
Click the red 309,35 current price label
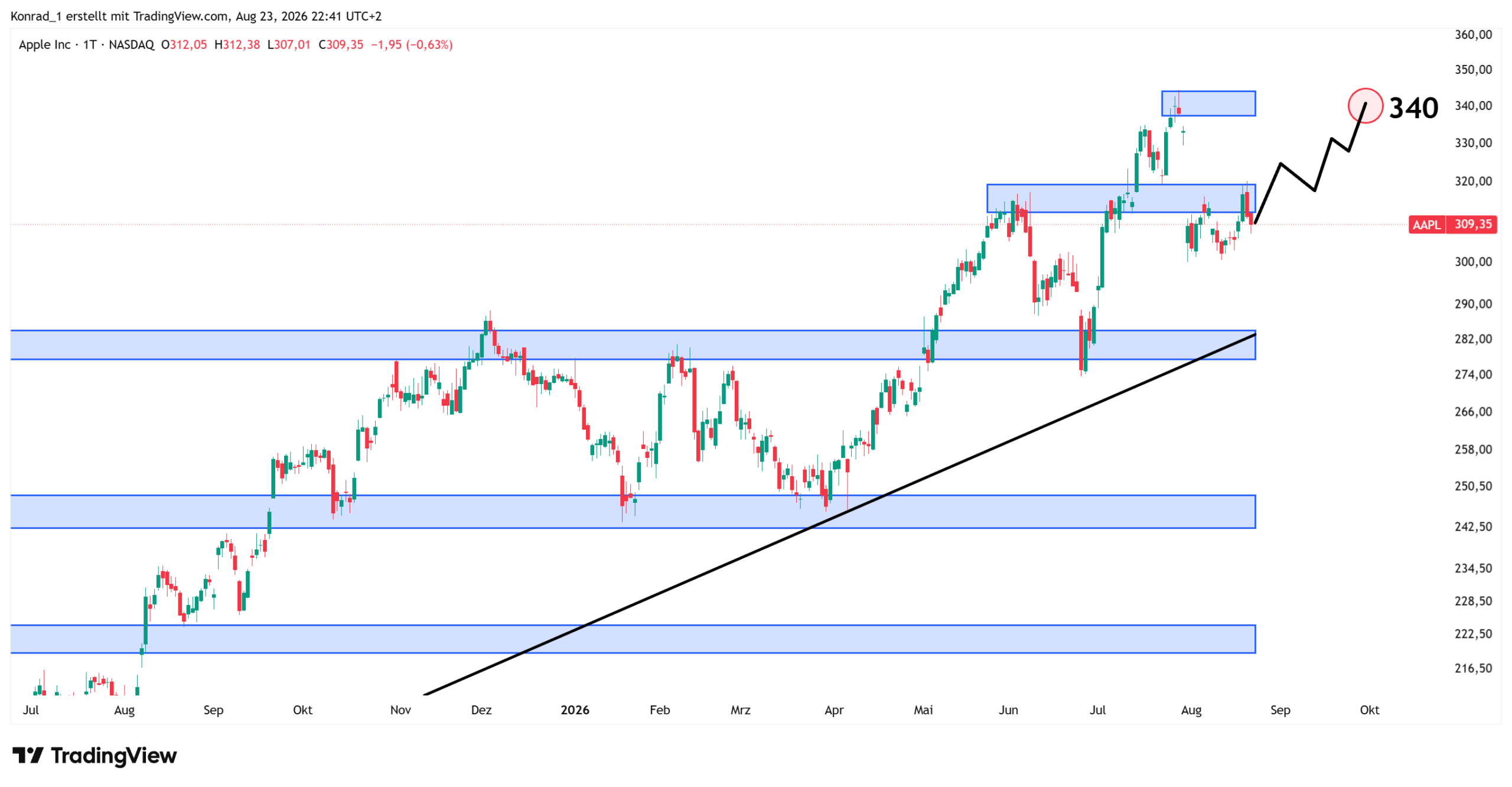(1472, 225)
